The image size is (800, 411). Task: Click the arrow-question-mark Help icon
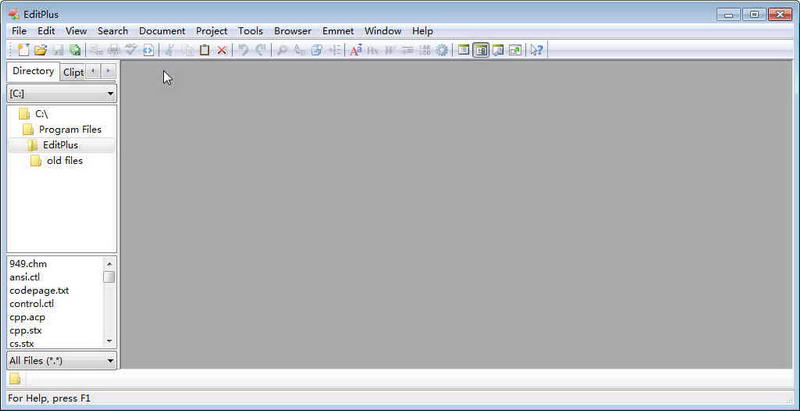[536, 50]
